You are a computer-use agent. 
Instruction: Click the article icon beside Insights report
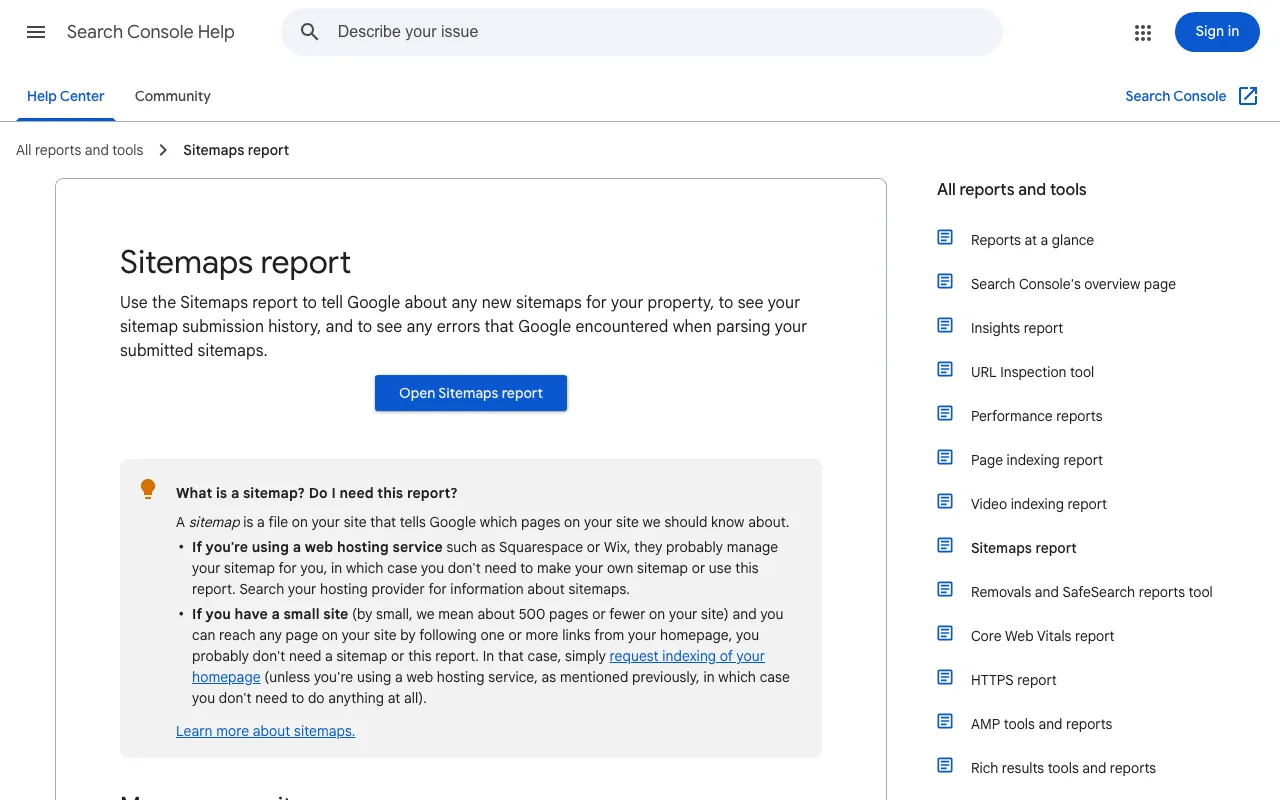point(945,326)
